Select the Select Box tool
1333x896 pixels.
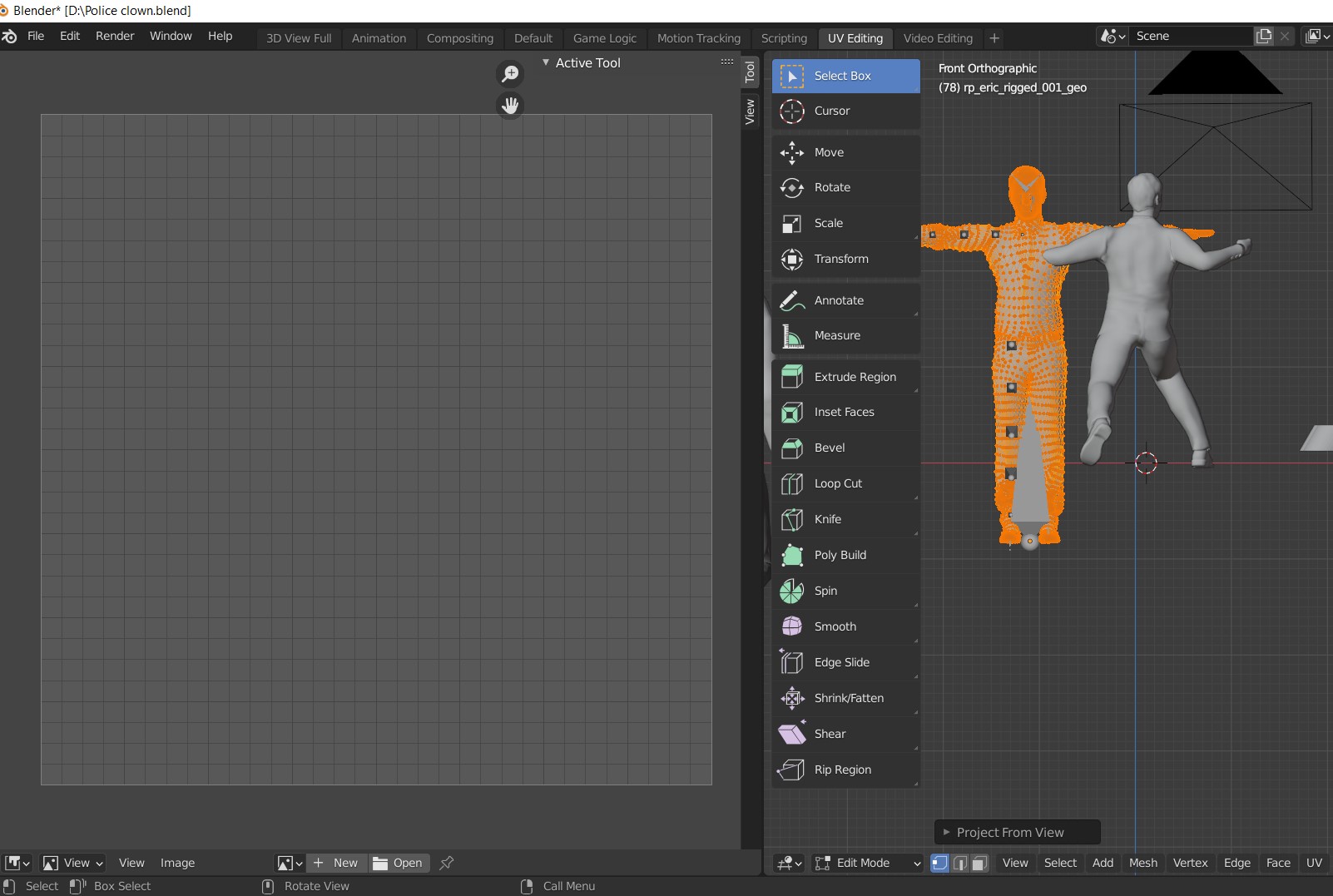(845, 76)
